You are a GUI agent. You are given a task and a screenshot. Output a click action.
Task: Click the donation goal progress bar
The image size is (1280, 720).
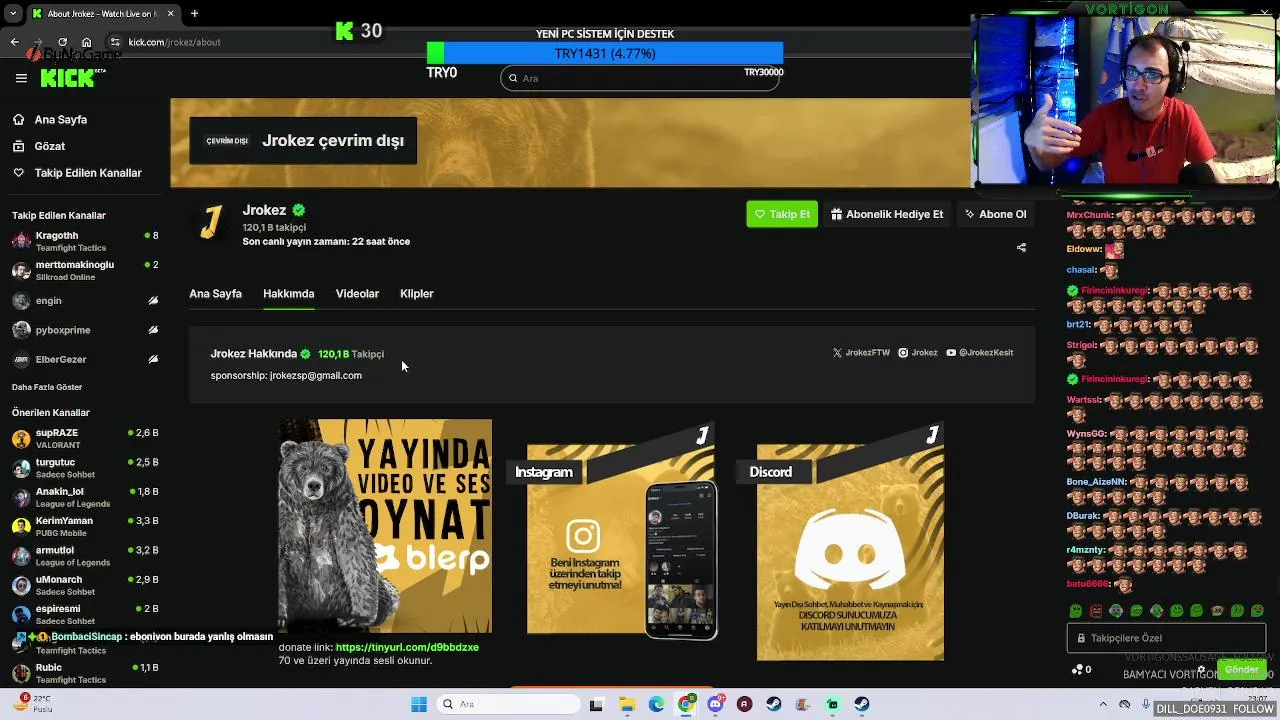click(605, 53)
